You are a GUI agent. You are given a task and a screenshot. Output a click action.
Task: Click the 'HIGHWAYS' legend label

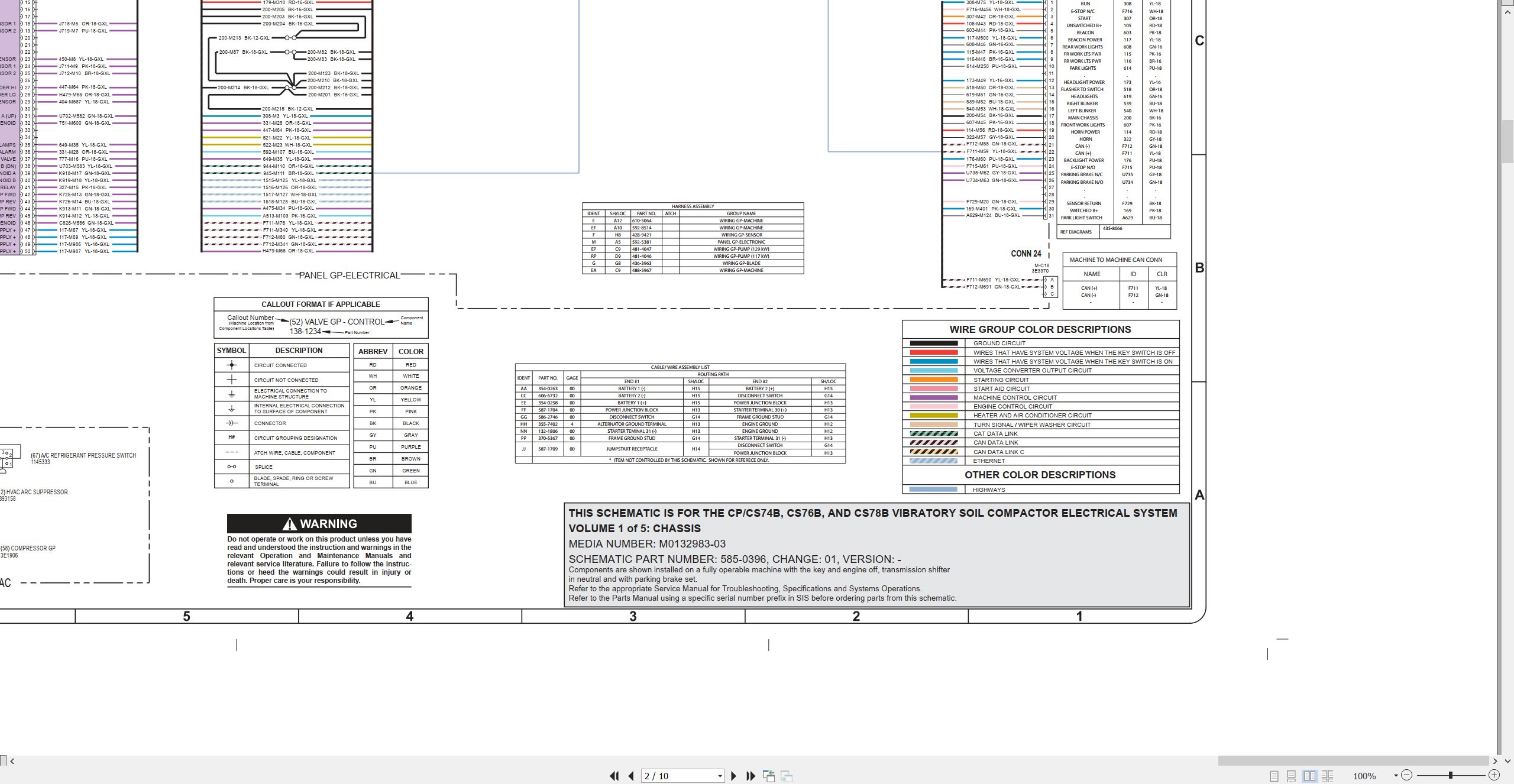[x=989, y=490]
